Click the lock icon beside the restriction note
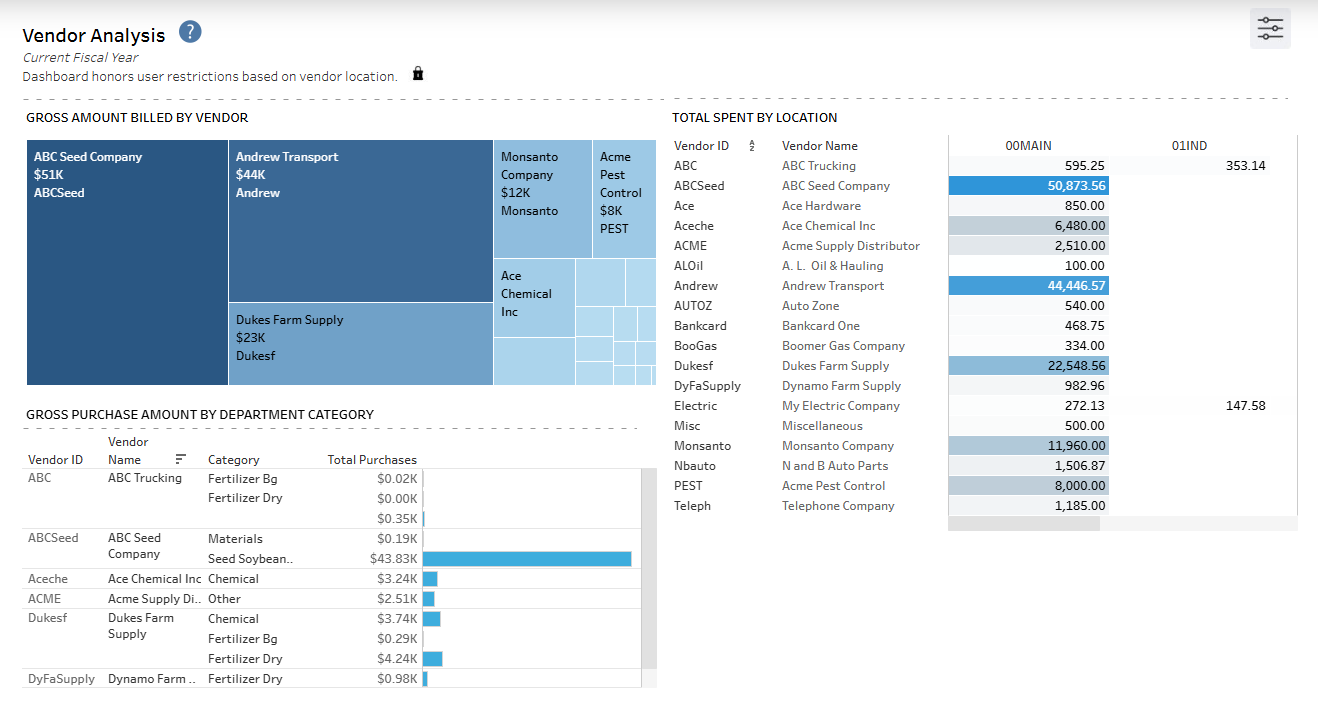The height and width of the screenshot is (704, 1318). pyautogui.click(x=418, y=74)
